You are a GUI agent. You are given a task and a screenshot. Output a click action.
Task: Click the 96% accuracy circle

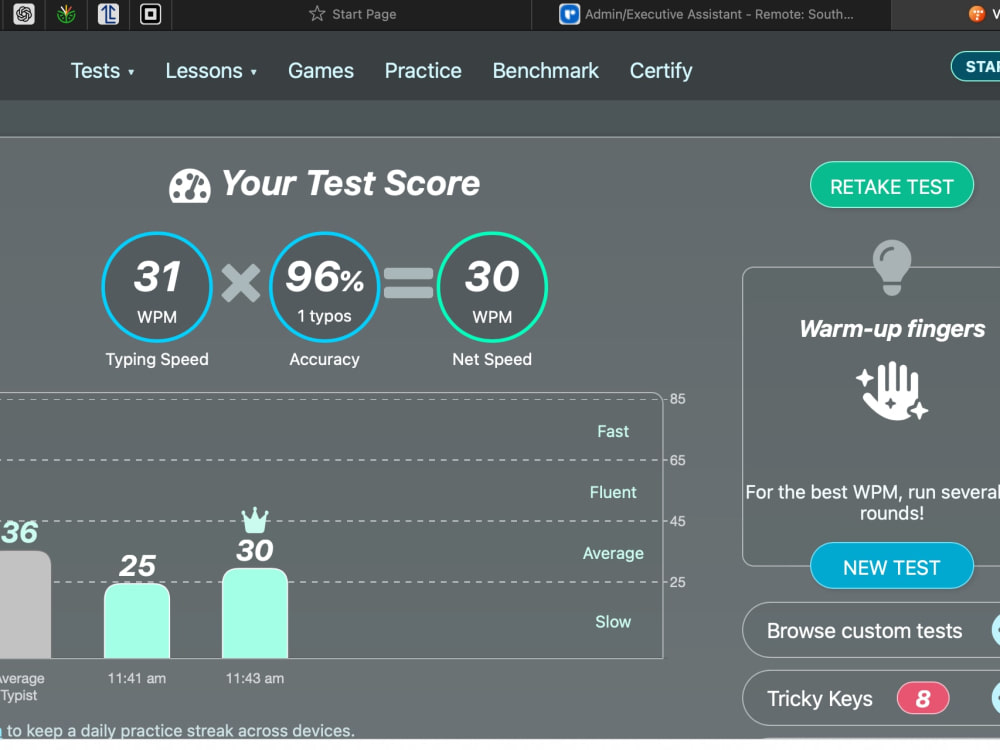tap(325, 287)
